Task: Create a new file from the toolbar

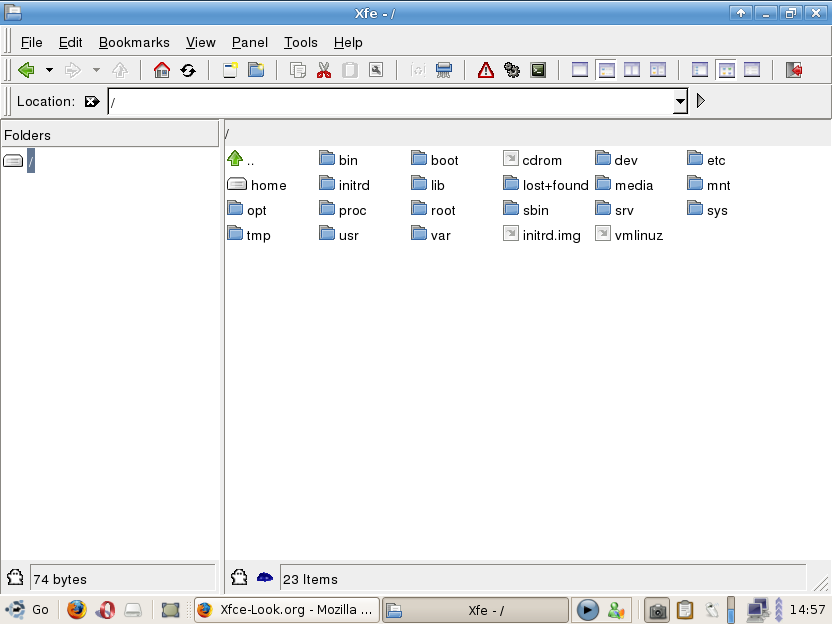Action: coord(230,70)
